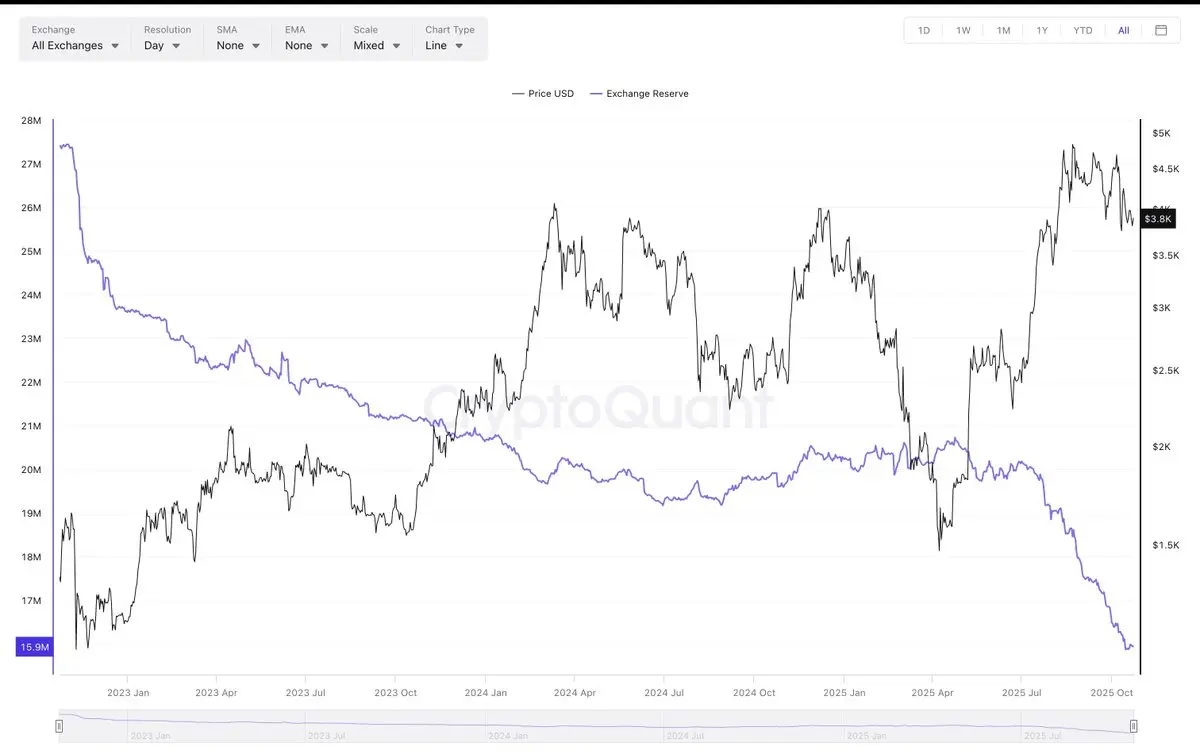The width and height of the screenshot is (1200, 754).
Task: Click the left handle of range navigator
Action: (x=60, y=726)
